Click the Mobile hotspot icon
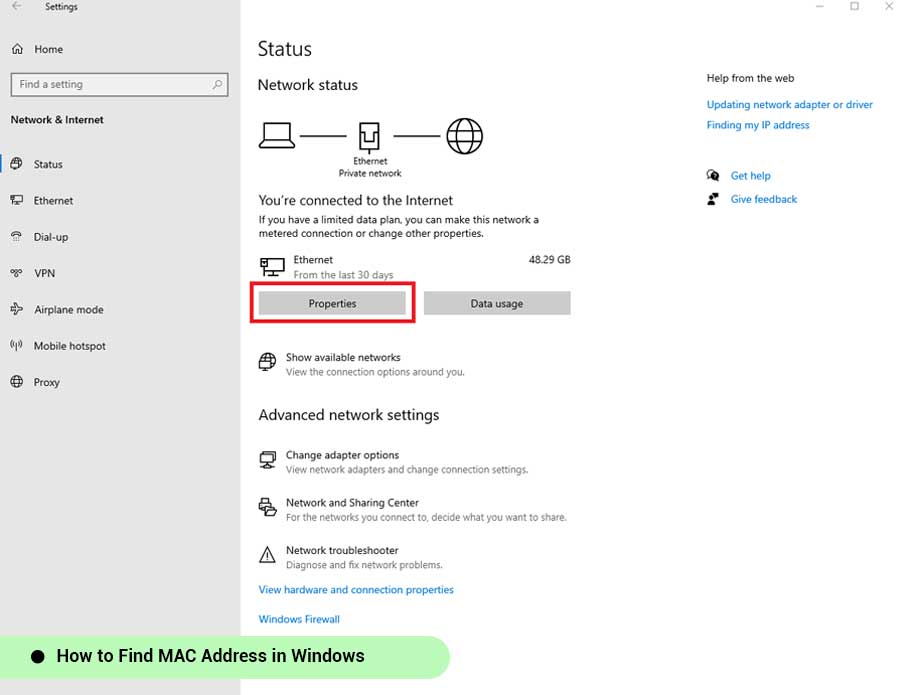The height and width of the screenshot is (695, 900). point(17,346)
